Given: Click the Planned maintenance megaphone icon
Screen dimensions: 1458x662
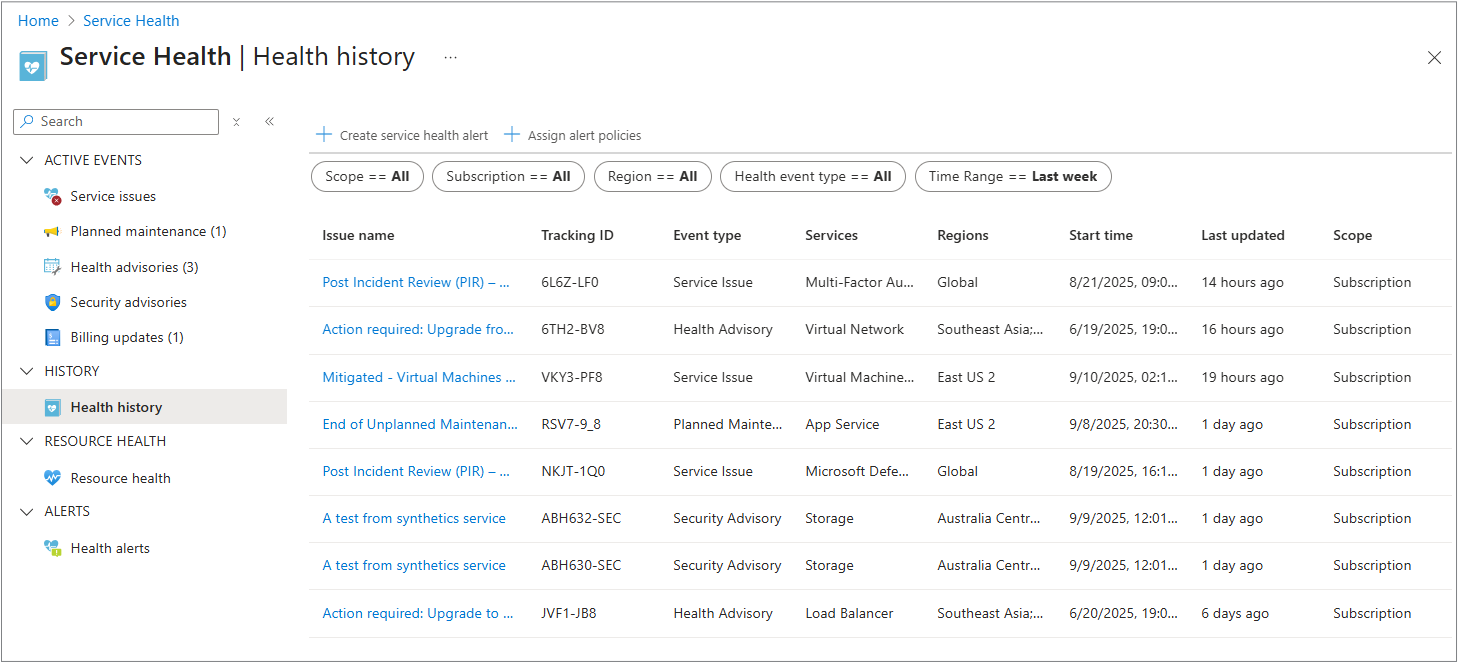Looking at the screenshot, I should (53, 232).
